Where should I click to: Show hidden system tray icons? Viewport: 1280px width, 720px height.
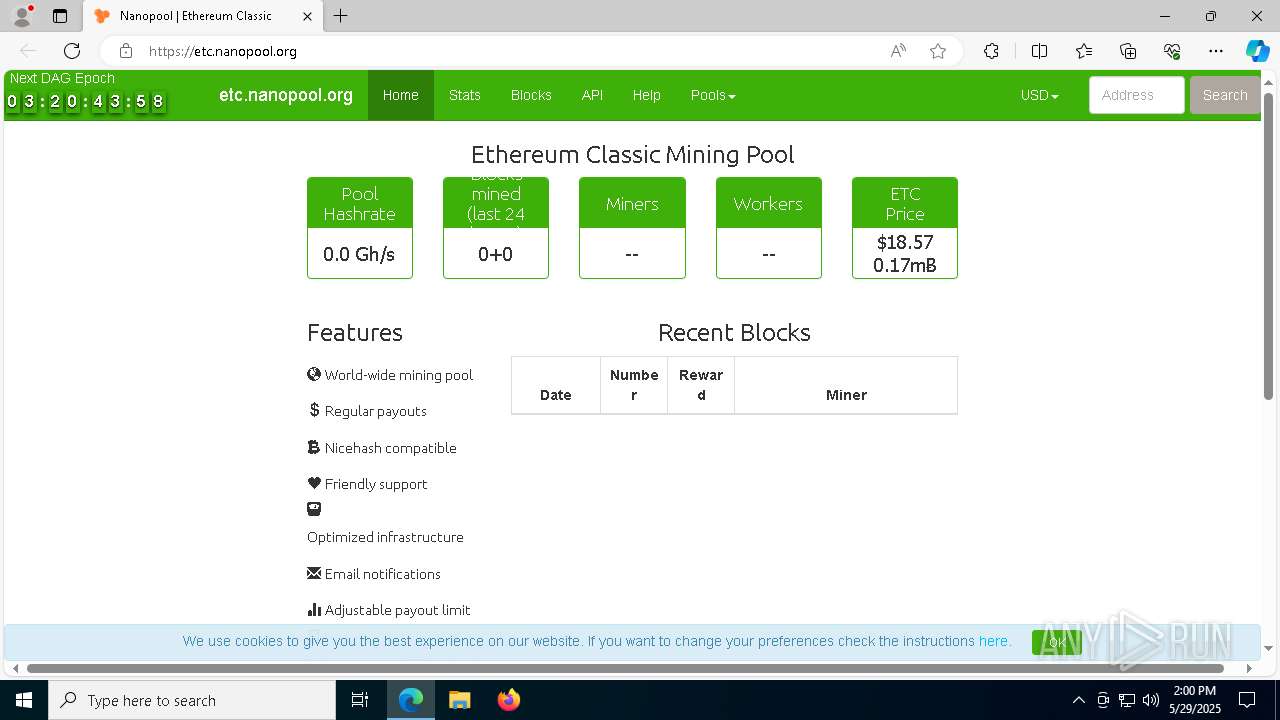coord(1078,700)
